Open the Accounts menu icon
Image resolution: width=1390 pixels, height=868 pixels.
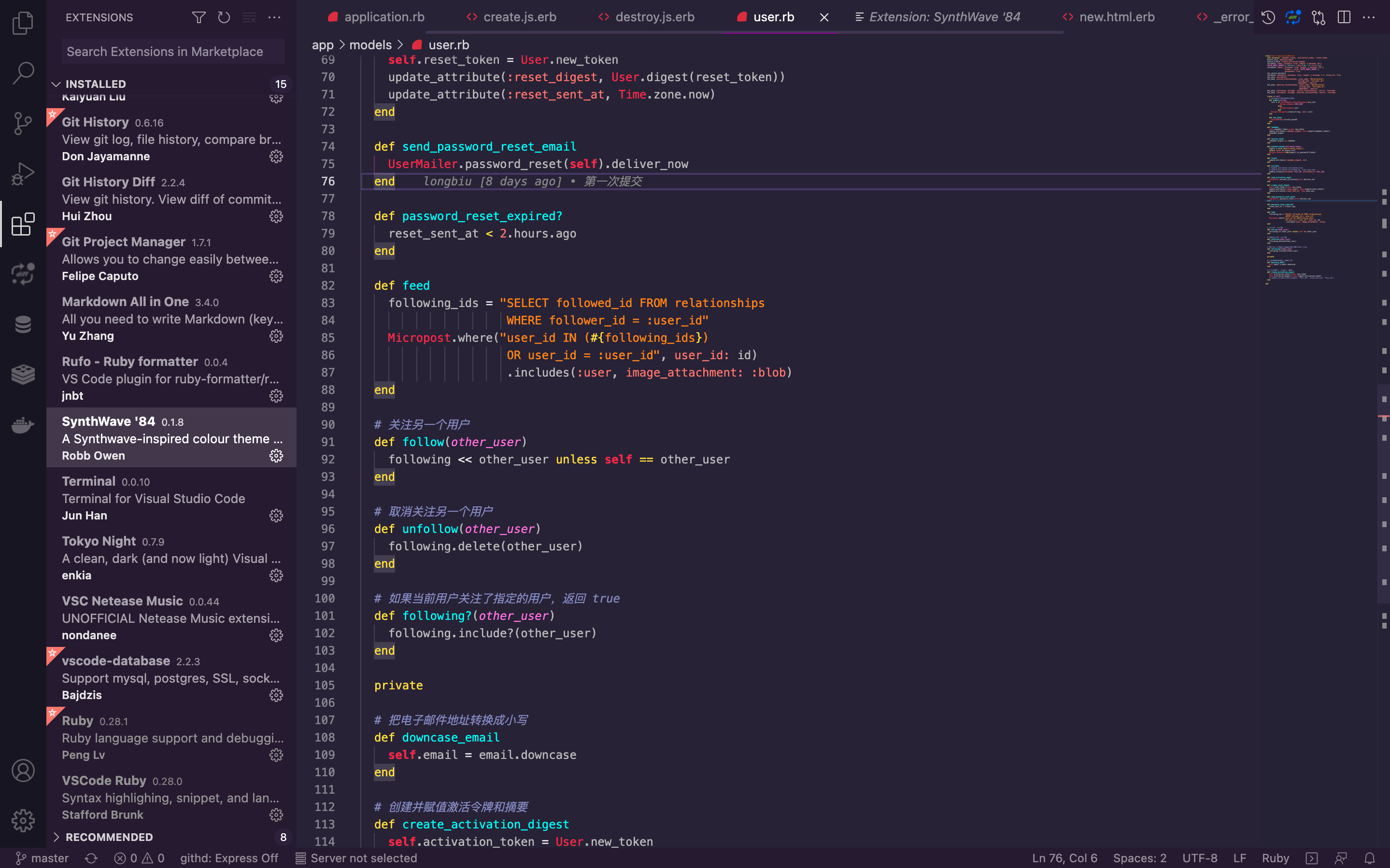tap(23, 770)
